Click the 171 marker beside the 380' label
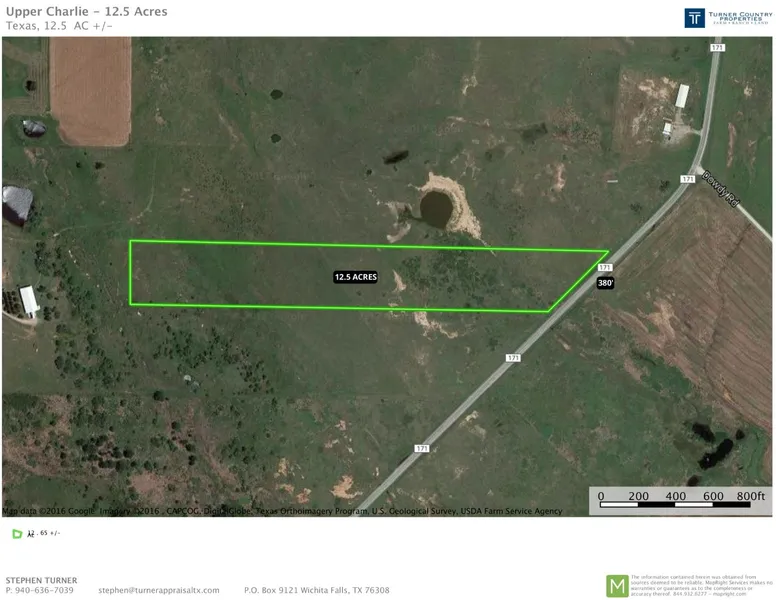 coord(604,268)
